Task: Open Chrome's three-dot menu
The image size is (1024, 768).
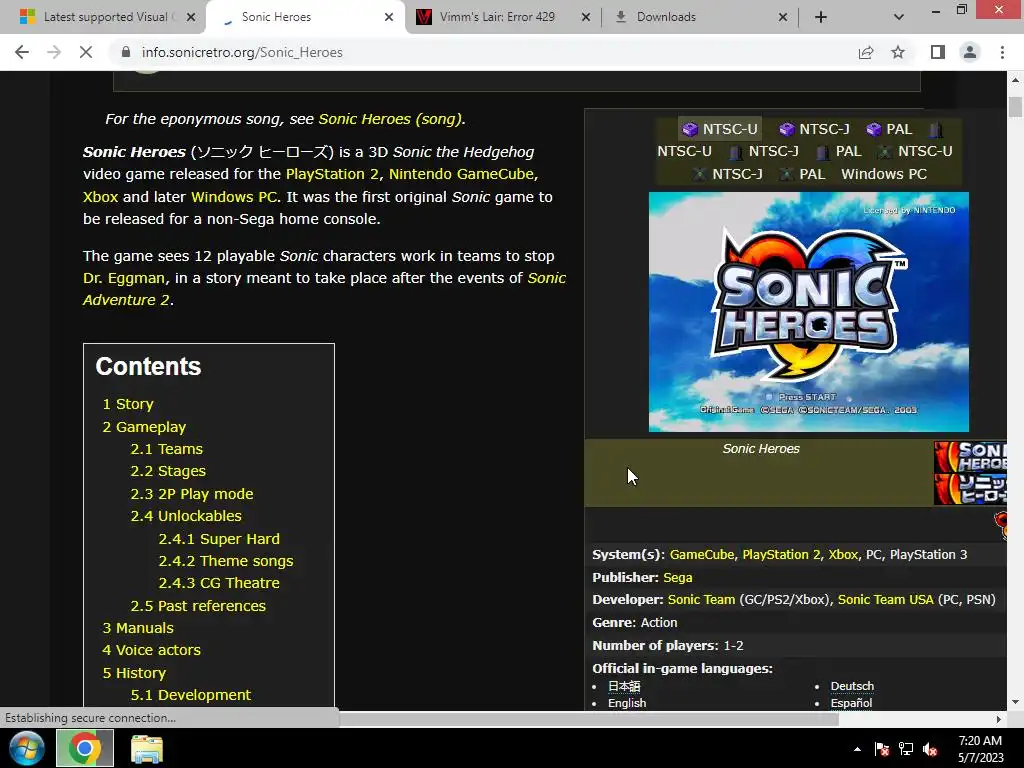Action: pos(1002,52)
